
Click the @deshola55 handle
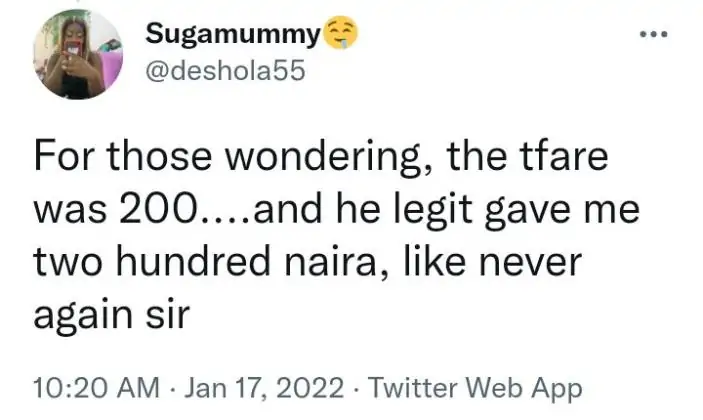tap(220, 70)
